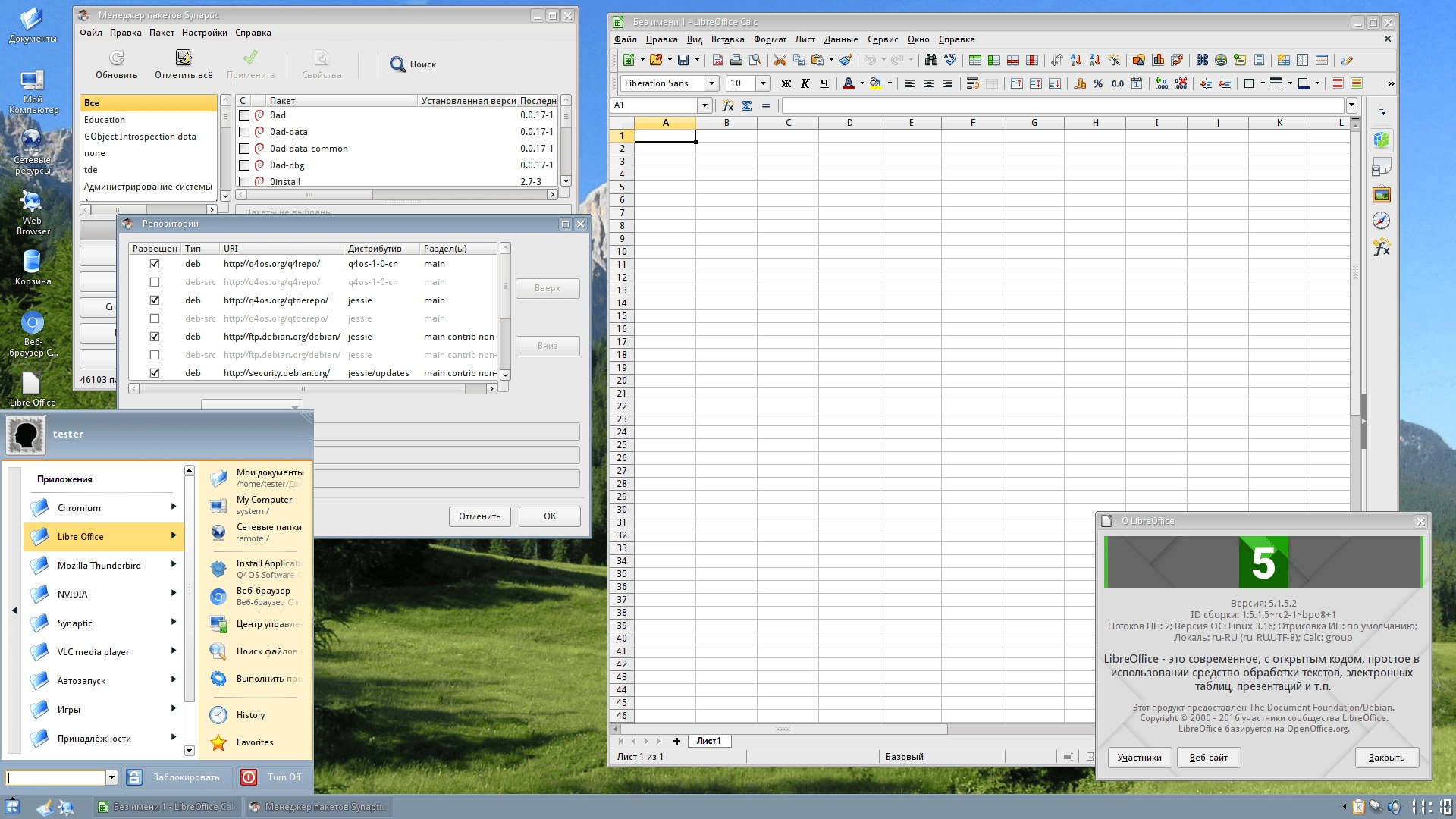Tick the checkbox for package 0ad-data-common
This screenshot has width=1456, height=819.
(244, 149)
